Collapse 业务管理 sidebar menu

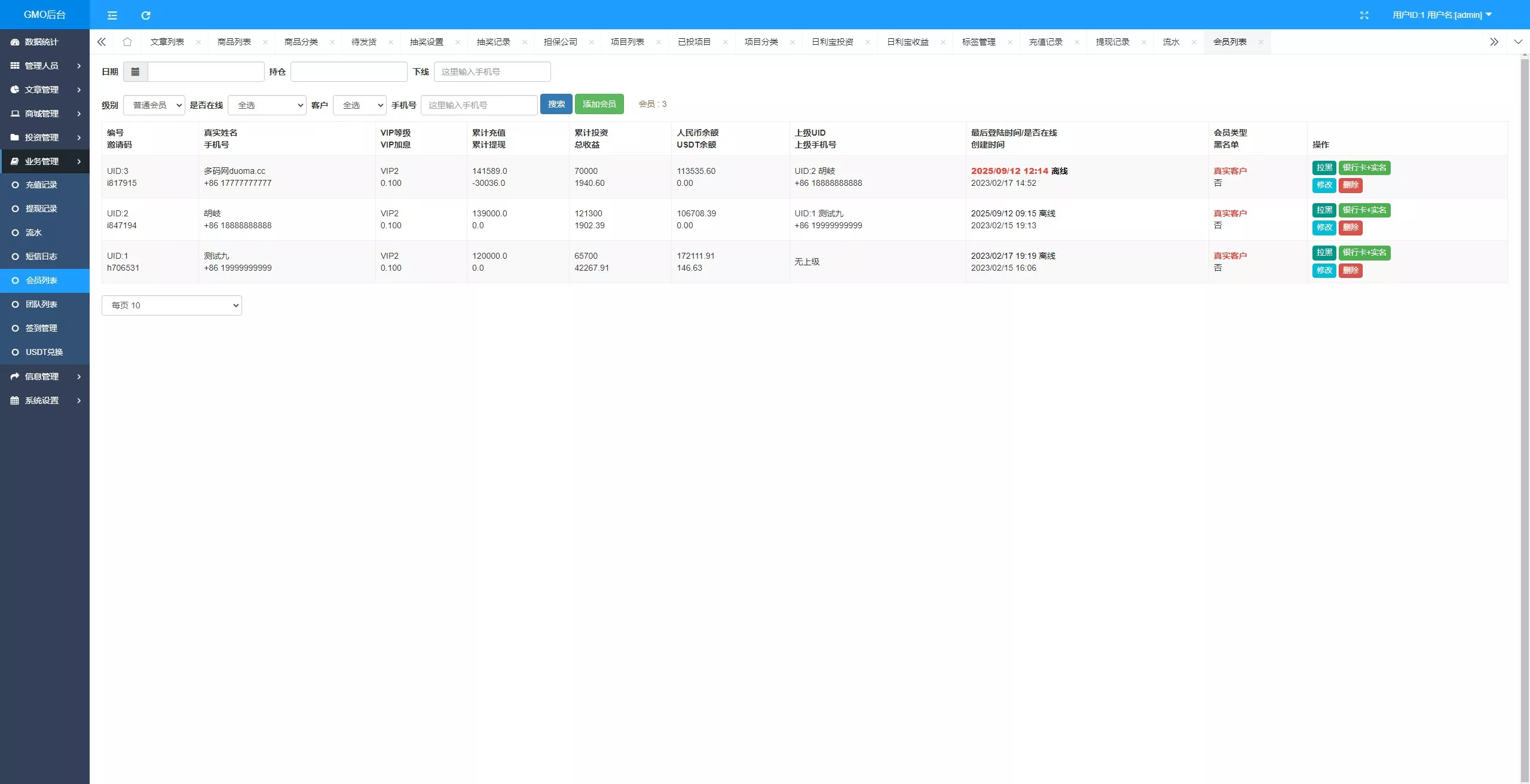45,161
